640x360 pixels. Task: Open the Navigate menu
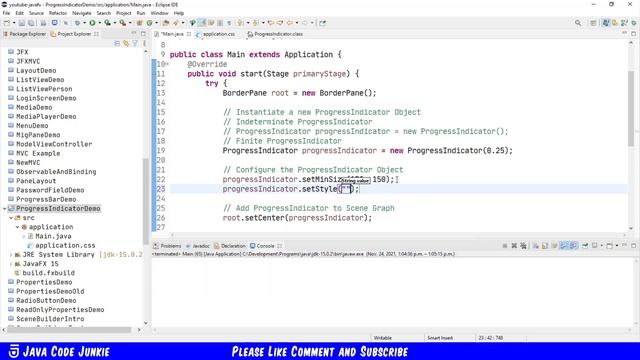82,13
